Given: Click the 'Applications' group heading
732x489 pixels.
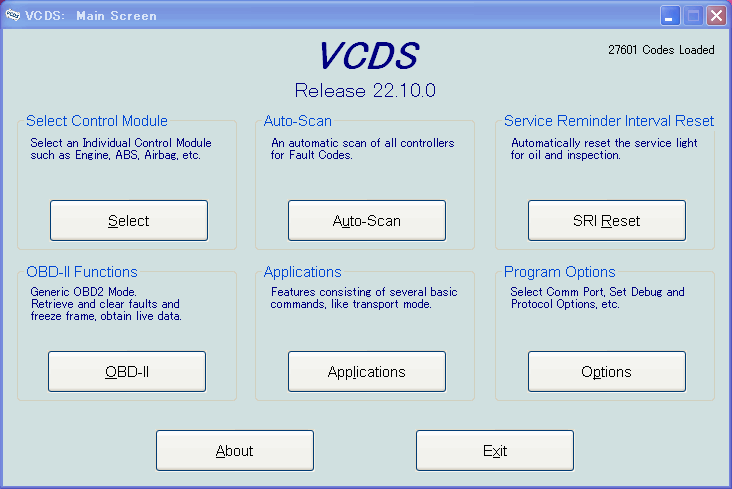Looking at the screenshot, I should tap(303, 271).
